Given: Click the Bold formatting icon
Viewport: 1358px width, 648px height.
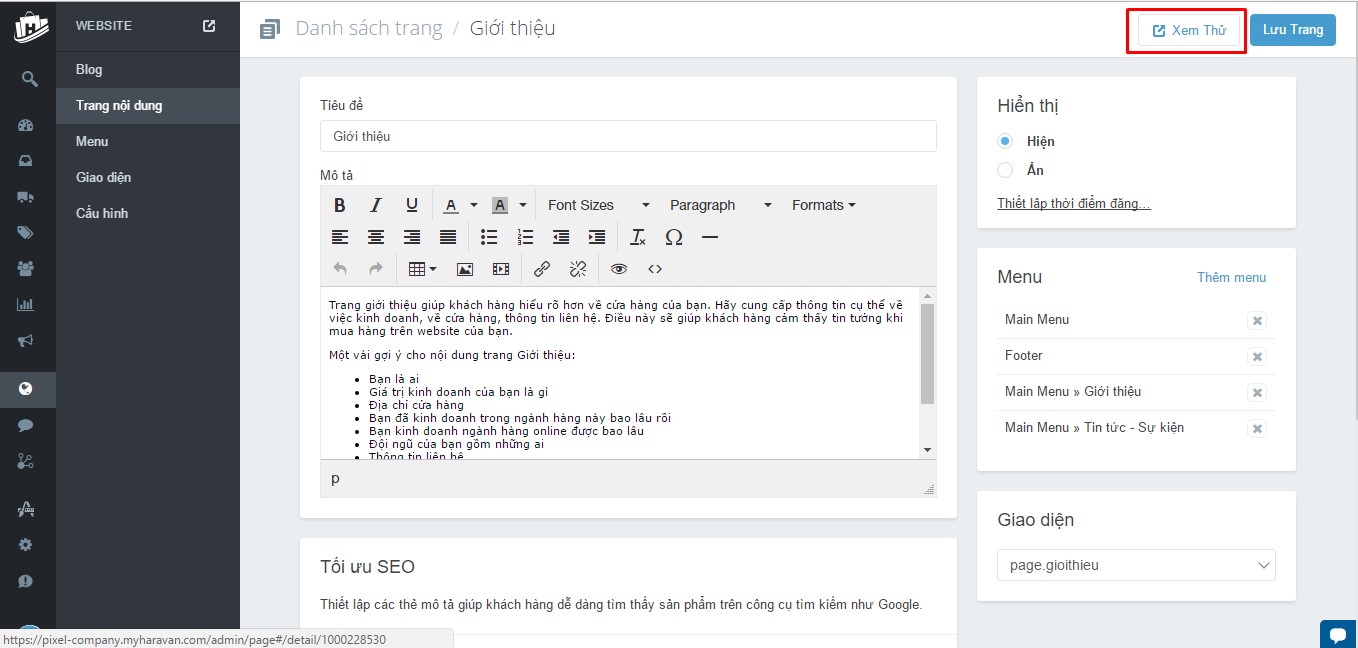Looking at the screenshot, I should tap(340, 205).
